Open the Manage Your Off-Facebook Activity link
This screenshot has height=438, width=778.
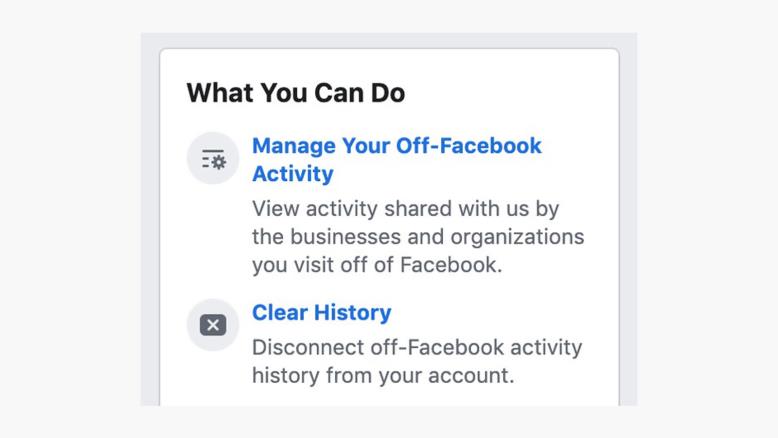tap(396, 146)
